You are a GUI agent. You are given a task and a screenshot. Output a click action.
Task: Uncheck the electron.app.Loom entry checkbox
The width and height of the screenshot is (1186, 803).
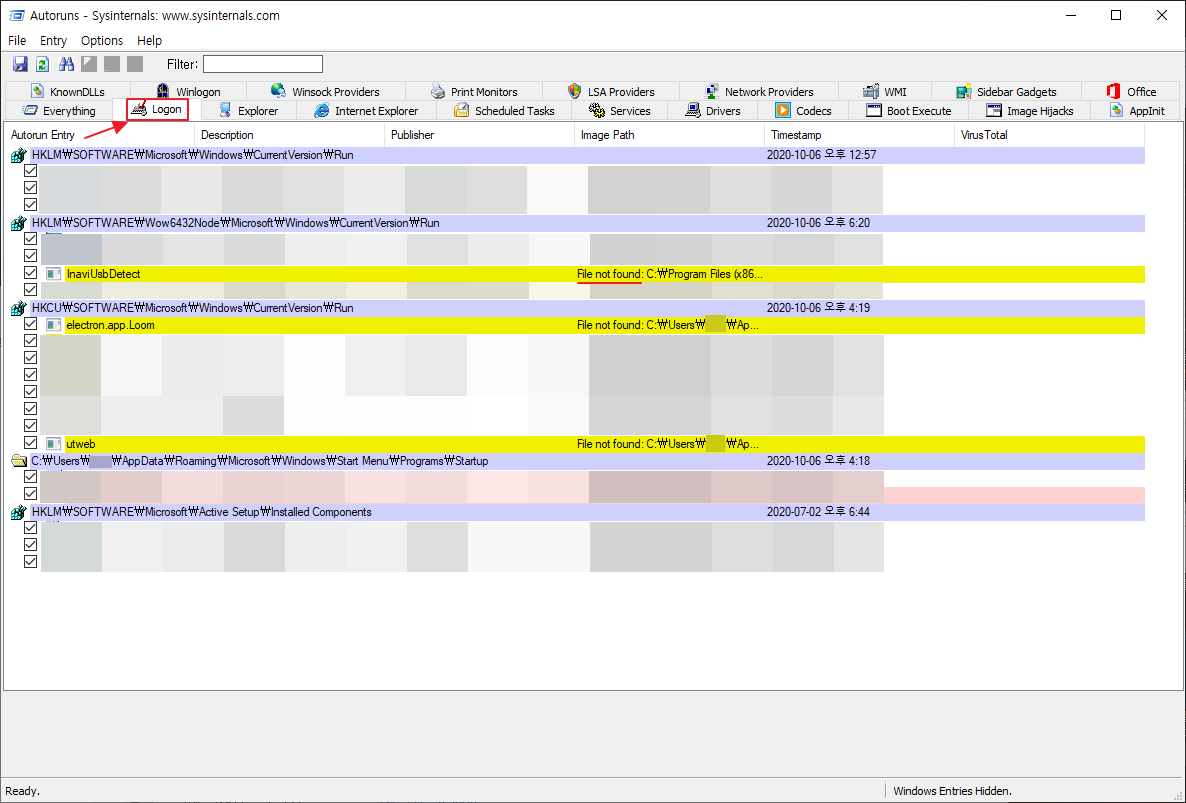click(30, 324)
